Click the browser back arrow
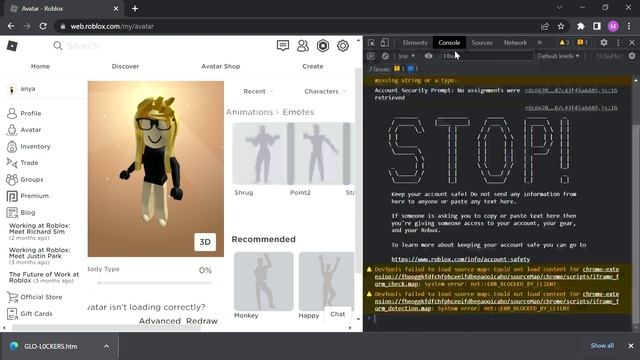Image resolution: width=640 pixels, height=360 pixels. (x=11, y=26)
